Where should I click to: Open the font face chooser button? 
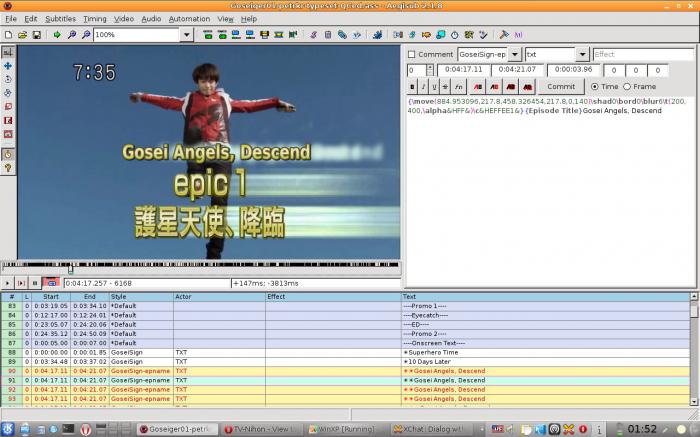(458, 87)
